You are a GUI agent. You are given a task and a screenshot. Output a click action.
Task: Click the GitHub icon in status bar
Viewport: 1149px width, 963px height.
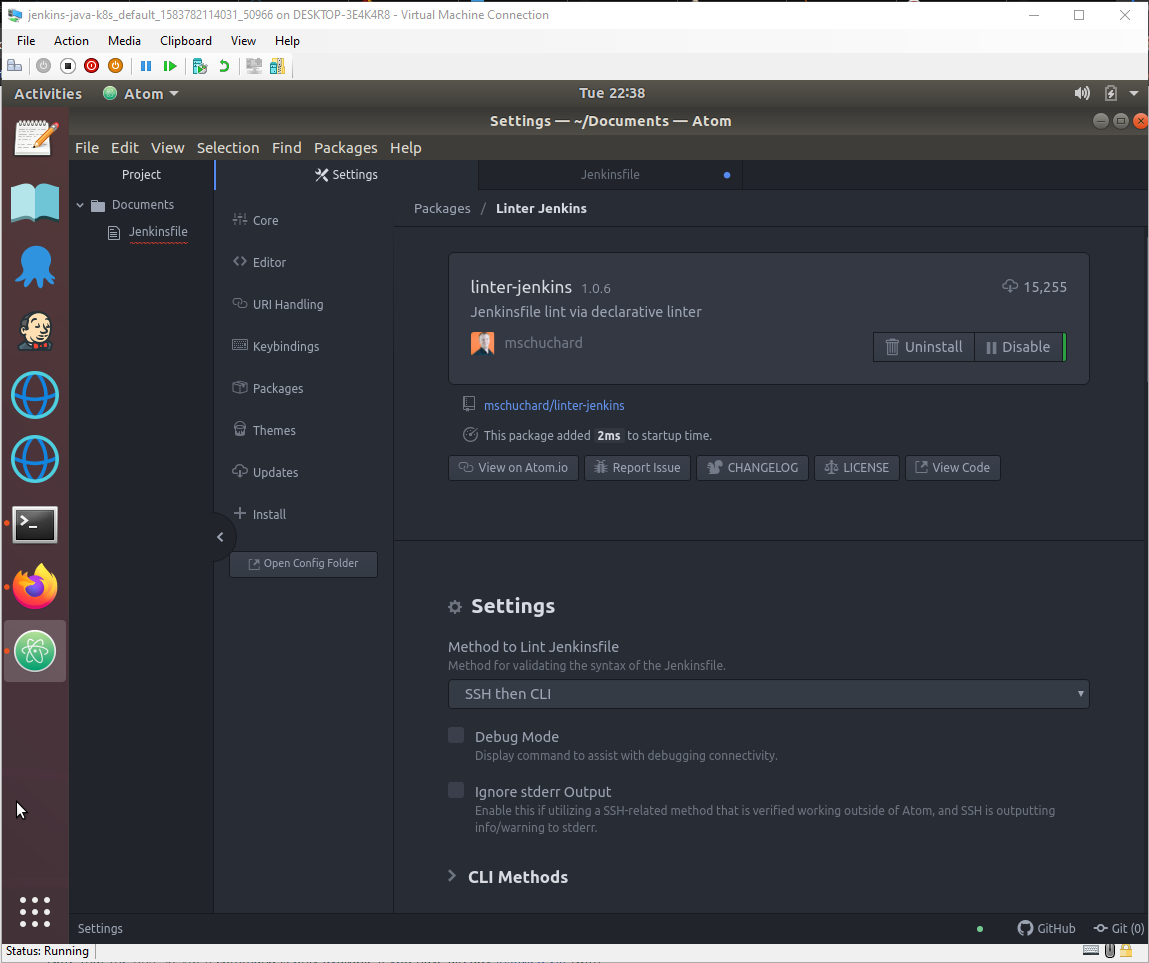1046,928
